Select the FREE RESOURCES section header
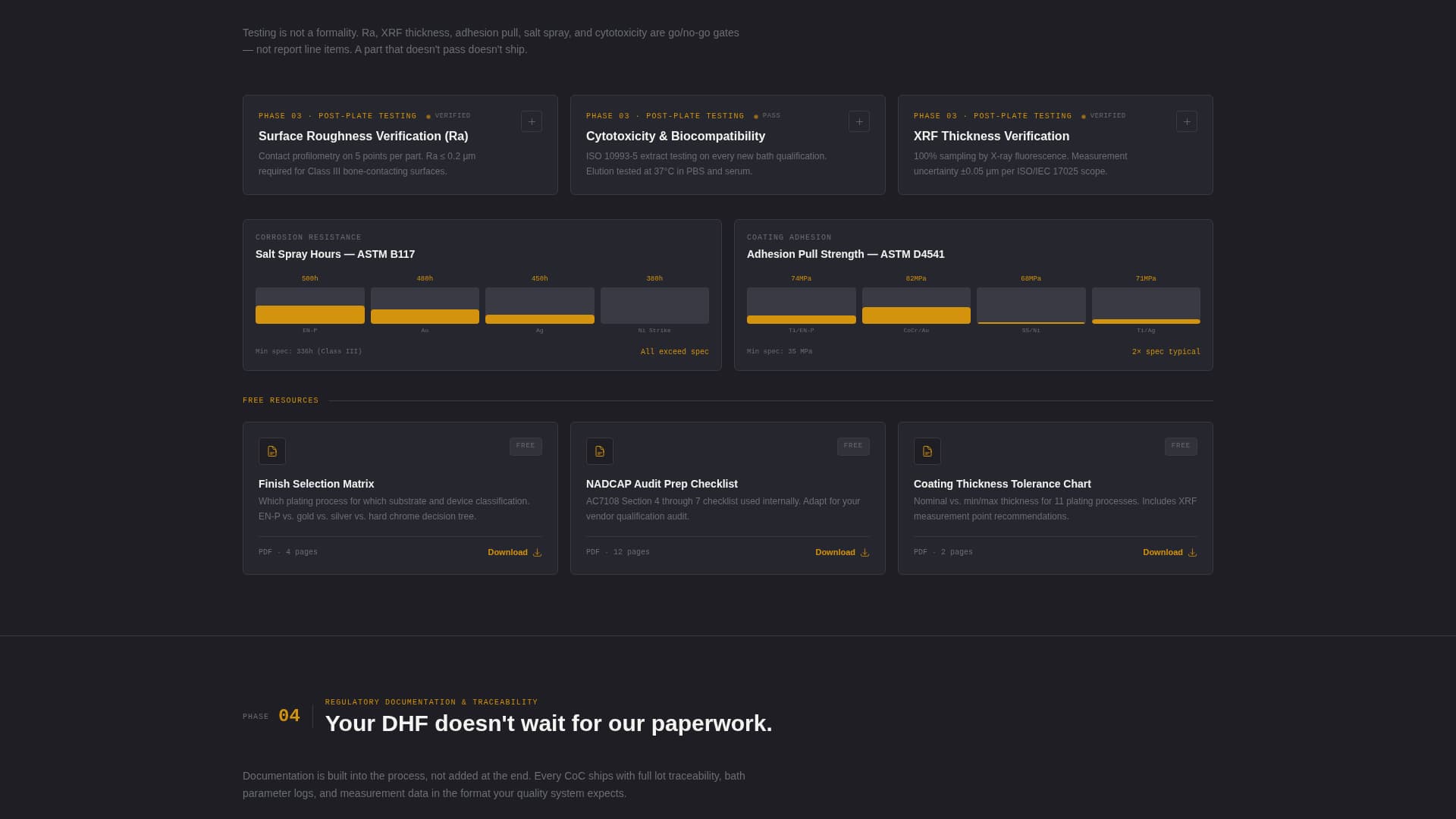The width and height of the screenshot is (1456, 819). (281, 400)
